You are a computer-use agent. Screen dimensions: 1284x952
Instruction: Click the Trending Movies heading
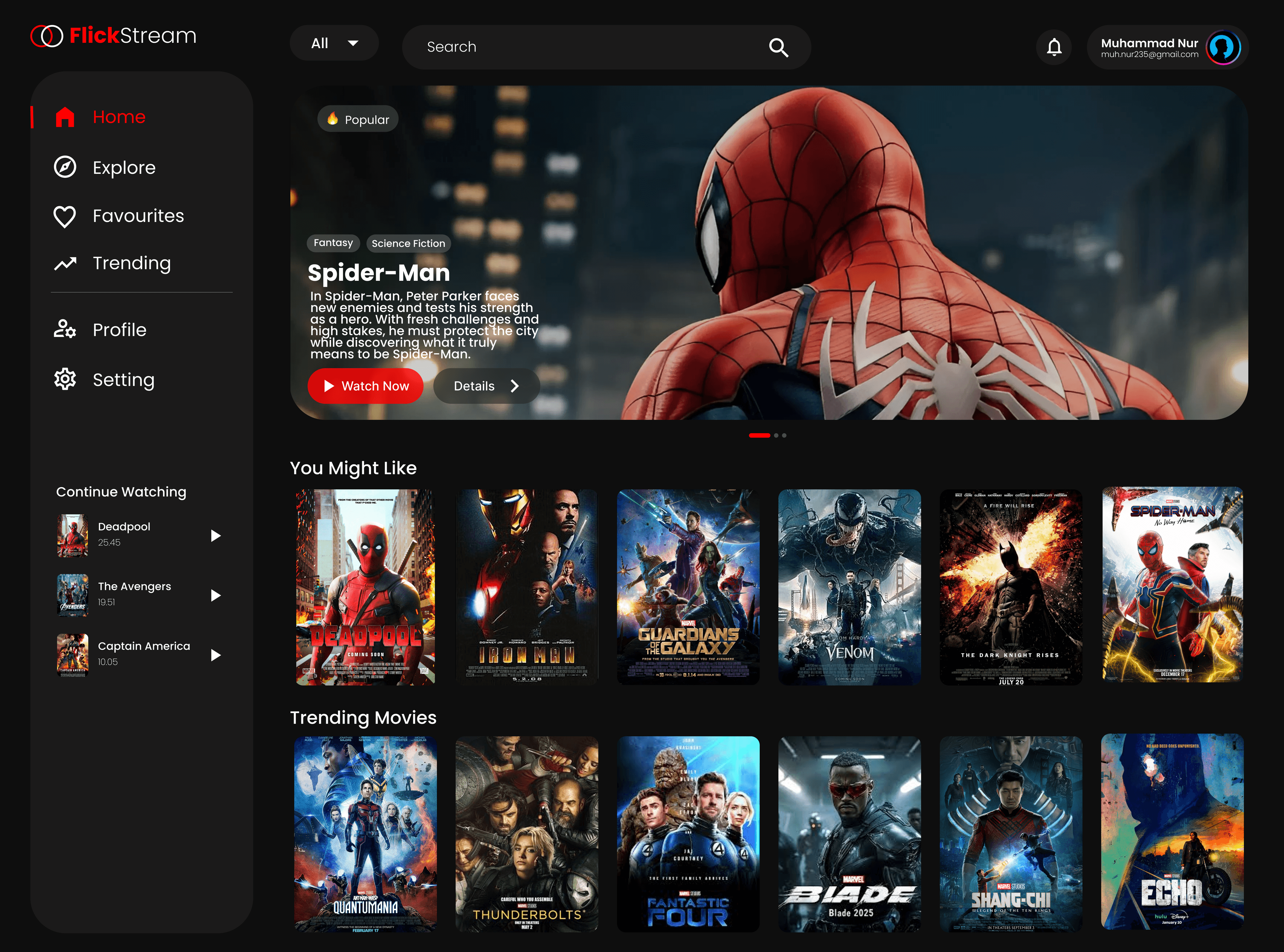pos(363,717)
